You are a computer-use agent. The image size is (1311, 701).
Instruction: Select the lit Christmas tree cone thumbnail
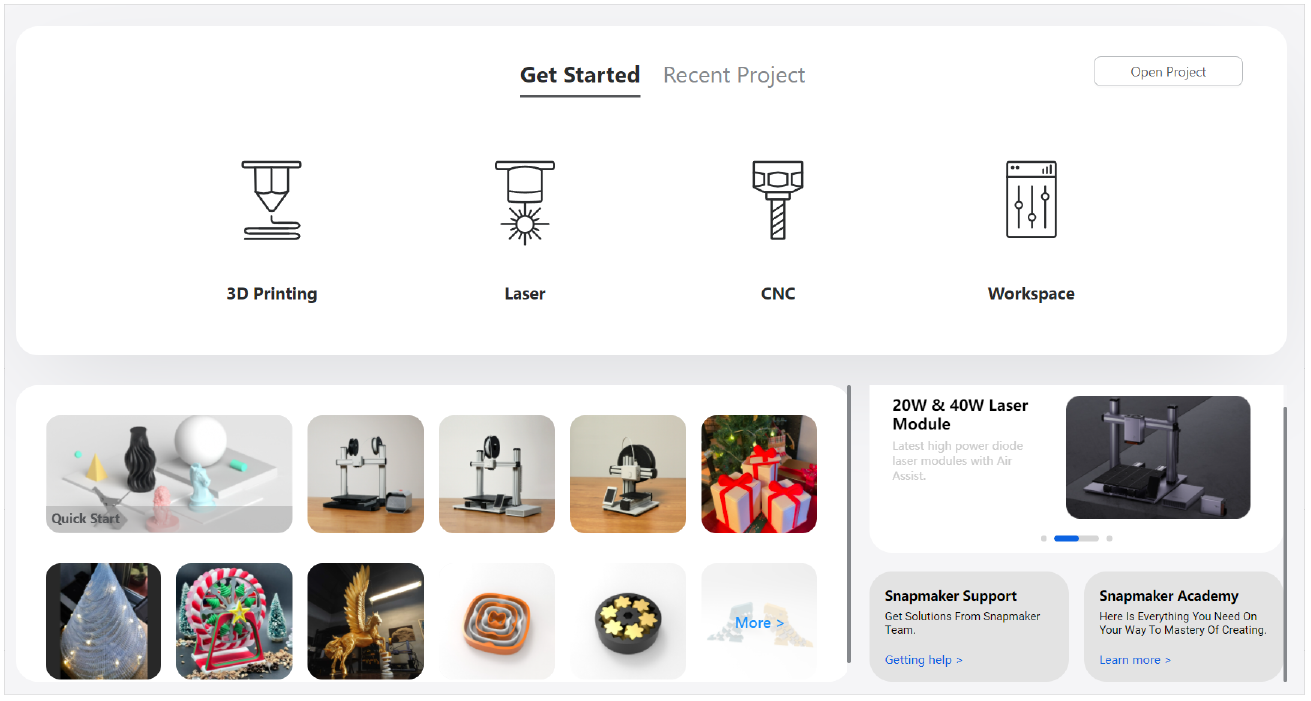click(x=103, y=621)
